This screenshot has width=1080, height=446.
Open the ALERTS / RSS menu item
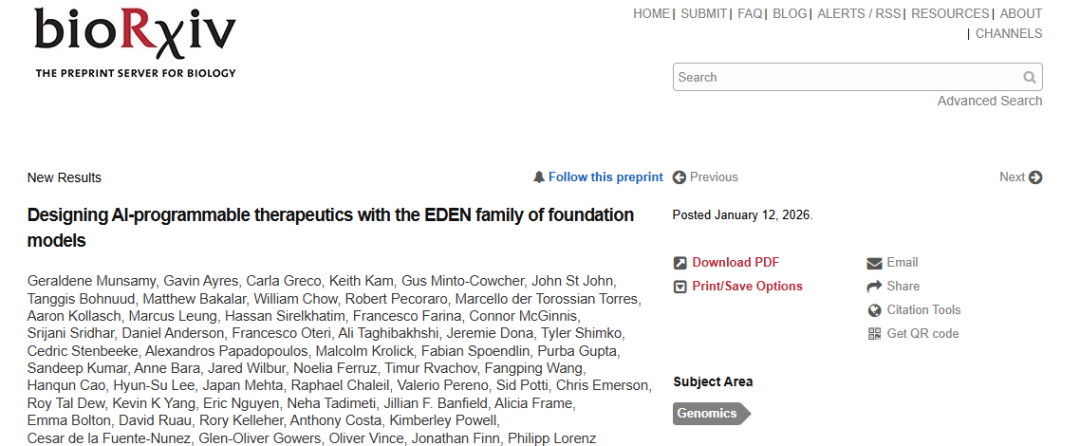[x=859, y=14]
